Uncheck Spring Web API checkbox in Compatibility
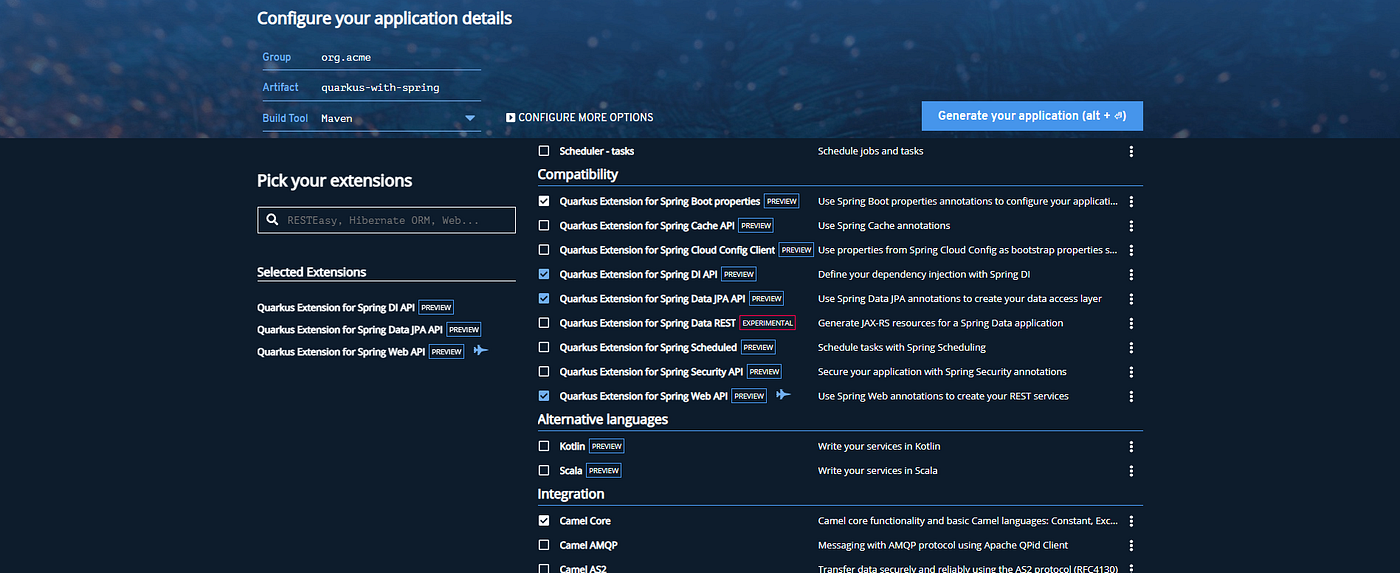 (544, 396)
